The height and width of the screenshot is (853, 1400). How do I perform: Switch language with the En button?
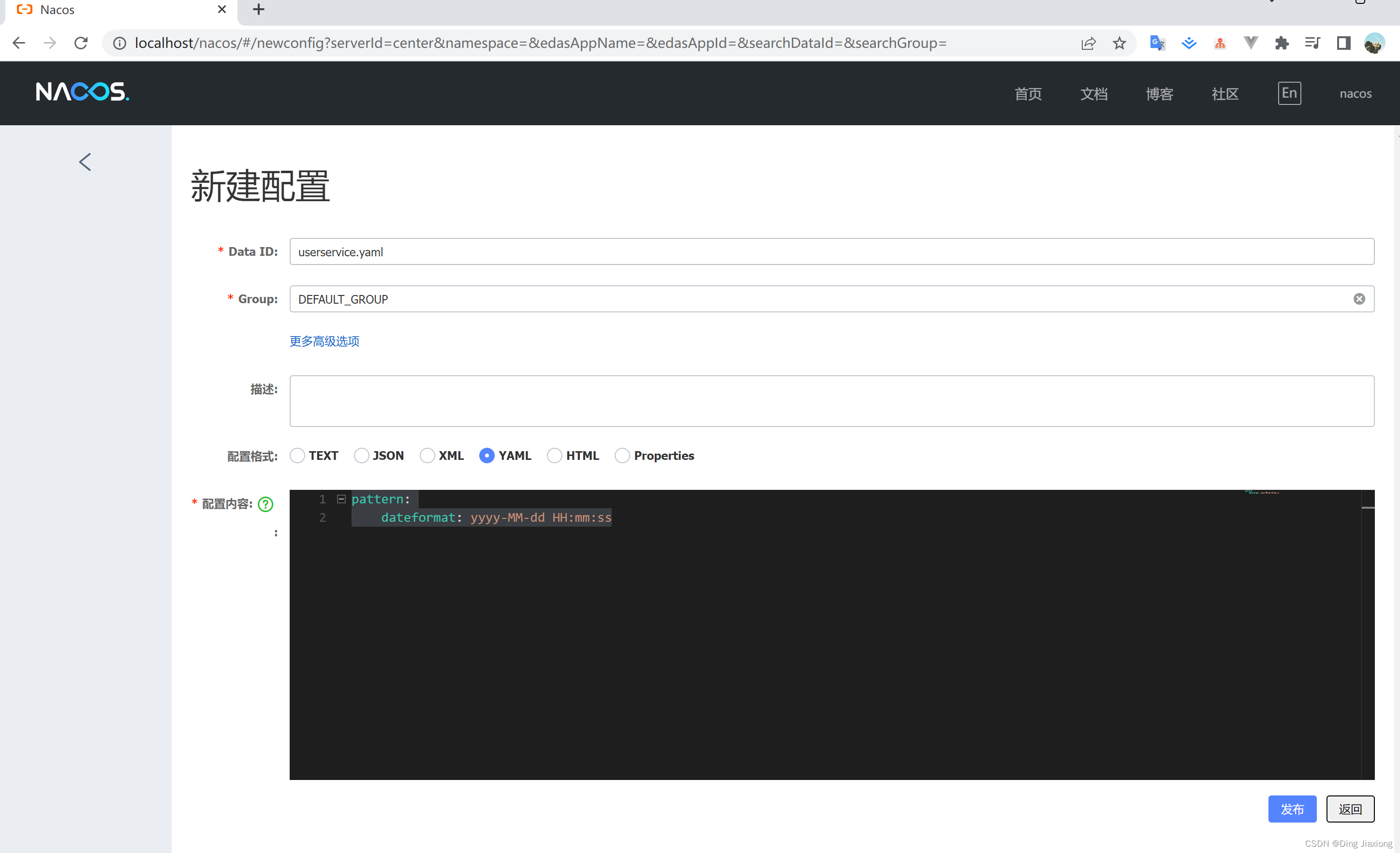(x=1289, y=93)
